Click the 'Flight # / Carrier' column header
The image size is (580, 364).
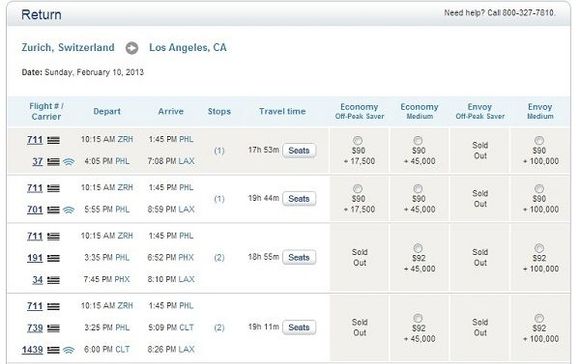[46, 111]
